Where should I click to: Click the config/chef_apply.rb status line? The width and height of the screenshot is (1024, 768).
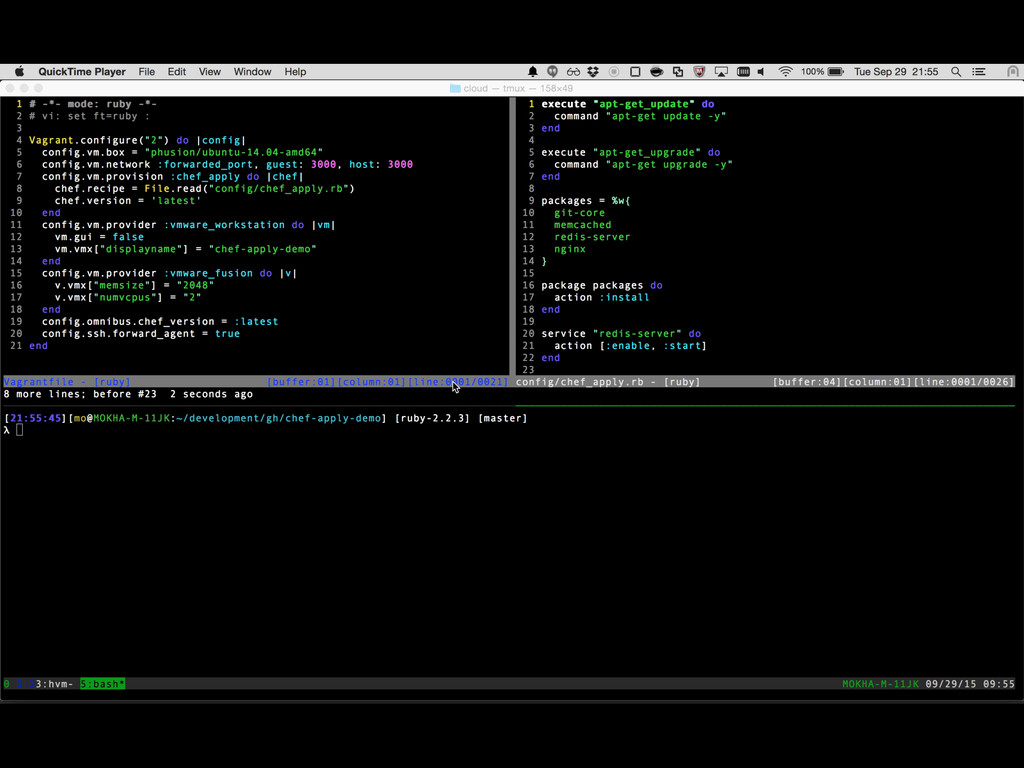tap(607, 382)
